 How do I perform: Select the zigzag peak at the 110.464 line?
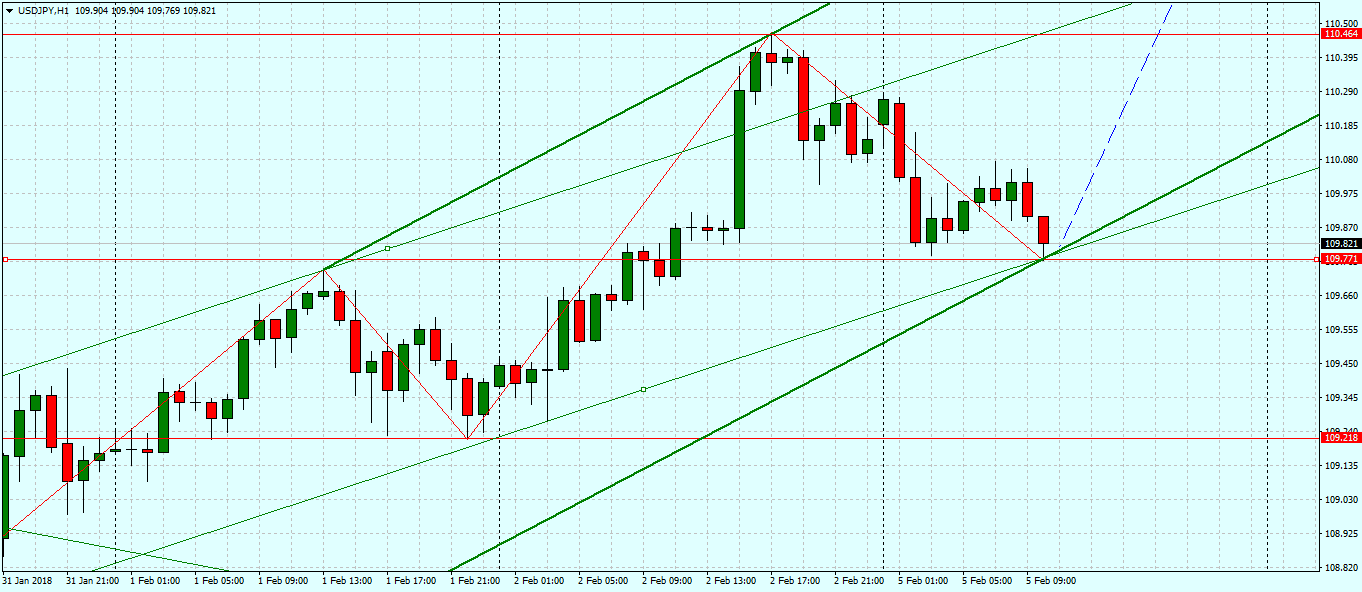point(771,34)
